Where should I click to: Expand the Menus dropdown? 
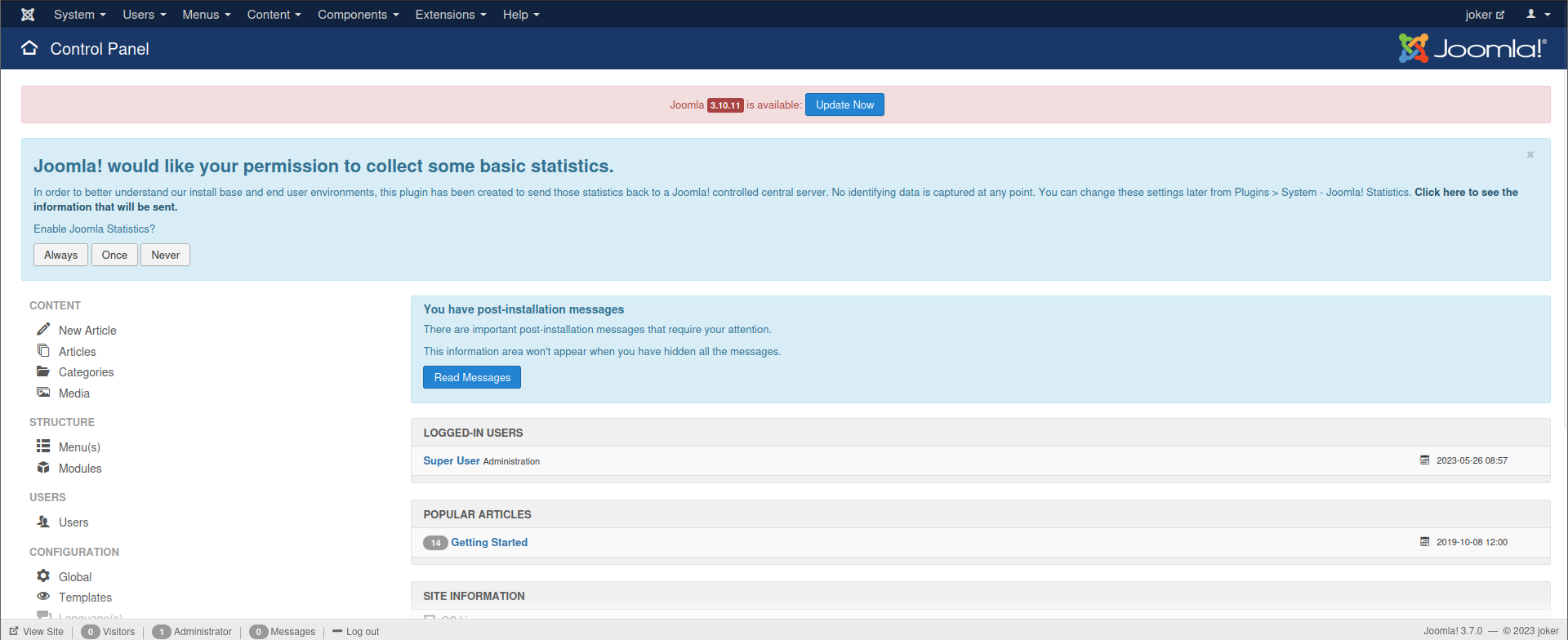207,15
